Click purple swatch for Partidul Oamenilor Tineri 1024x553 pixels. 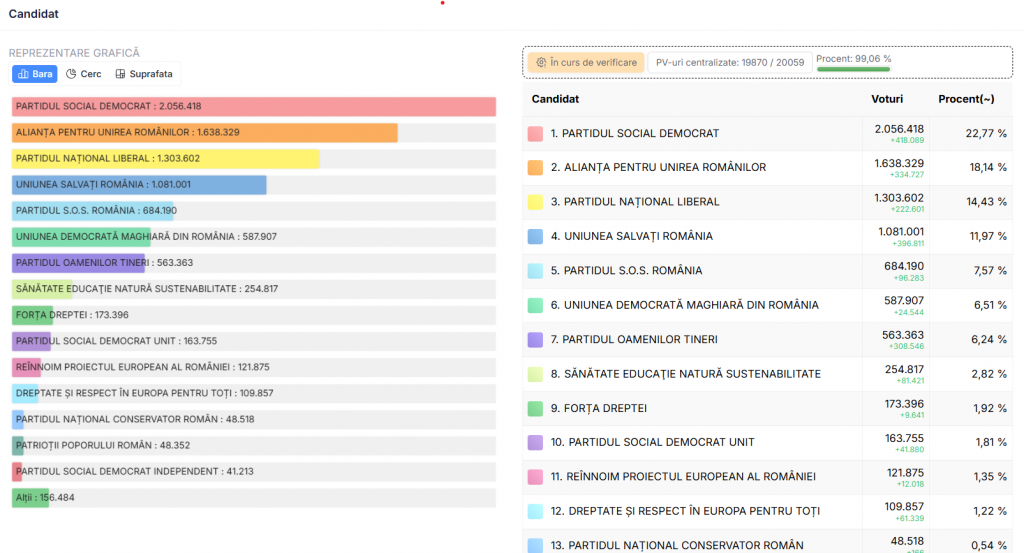535,340
